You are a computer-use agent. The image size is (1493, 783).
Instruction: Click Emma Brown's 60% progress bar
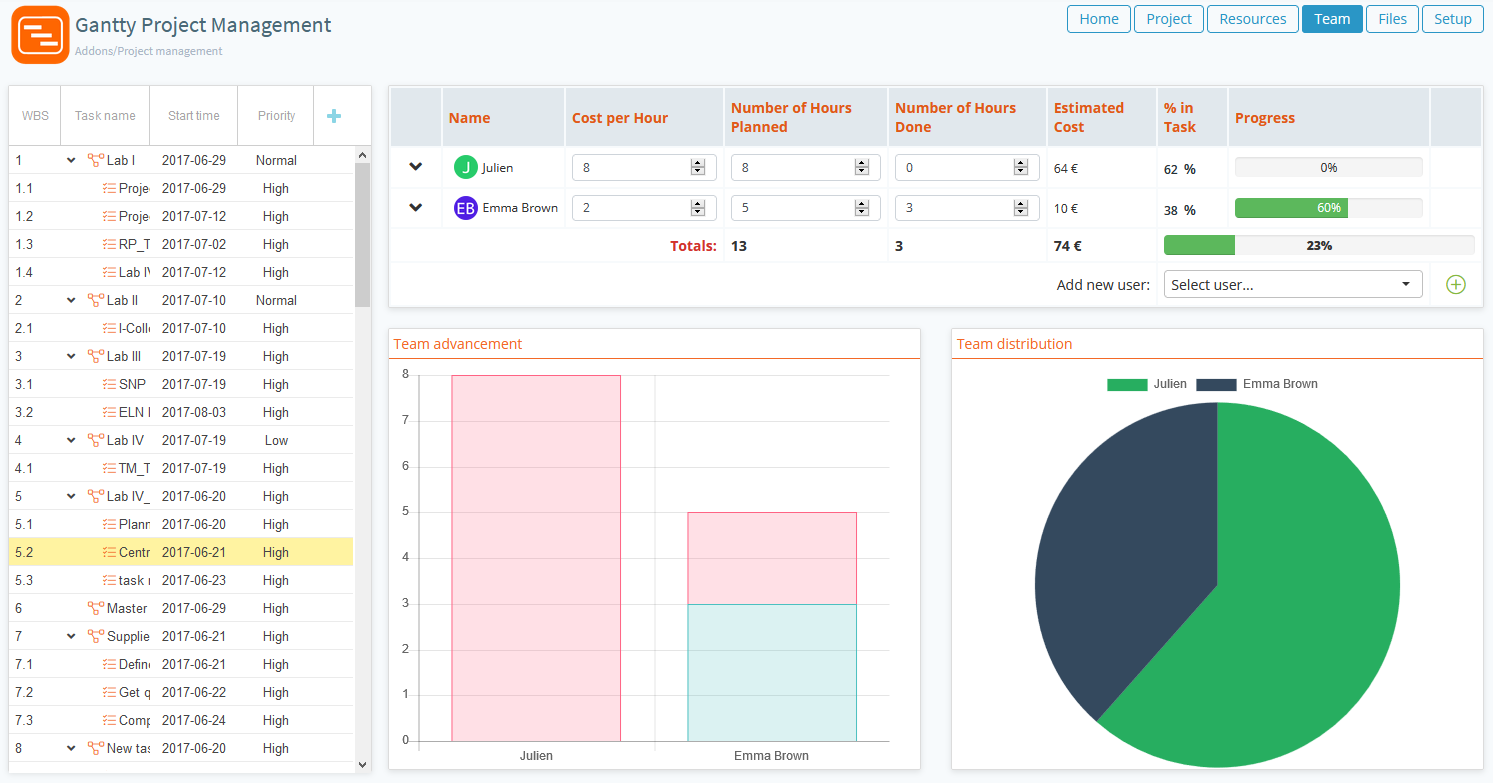tap(1328, 208)
